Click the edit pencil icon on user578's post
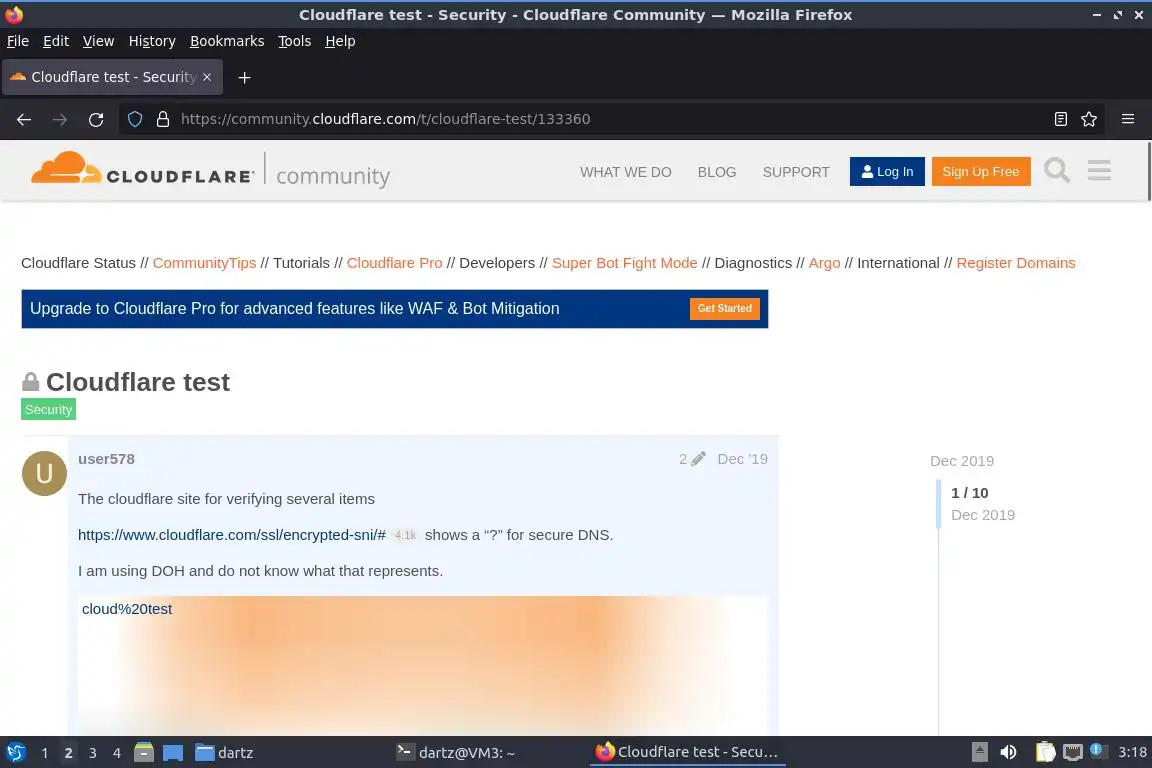1152x768 pixels. [698, 459]
